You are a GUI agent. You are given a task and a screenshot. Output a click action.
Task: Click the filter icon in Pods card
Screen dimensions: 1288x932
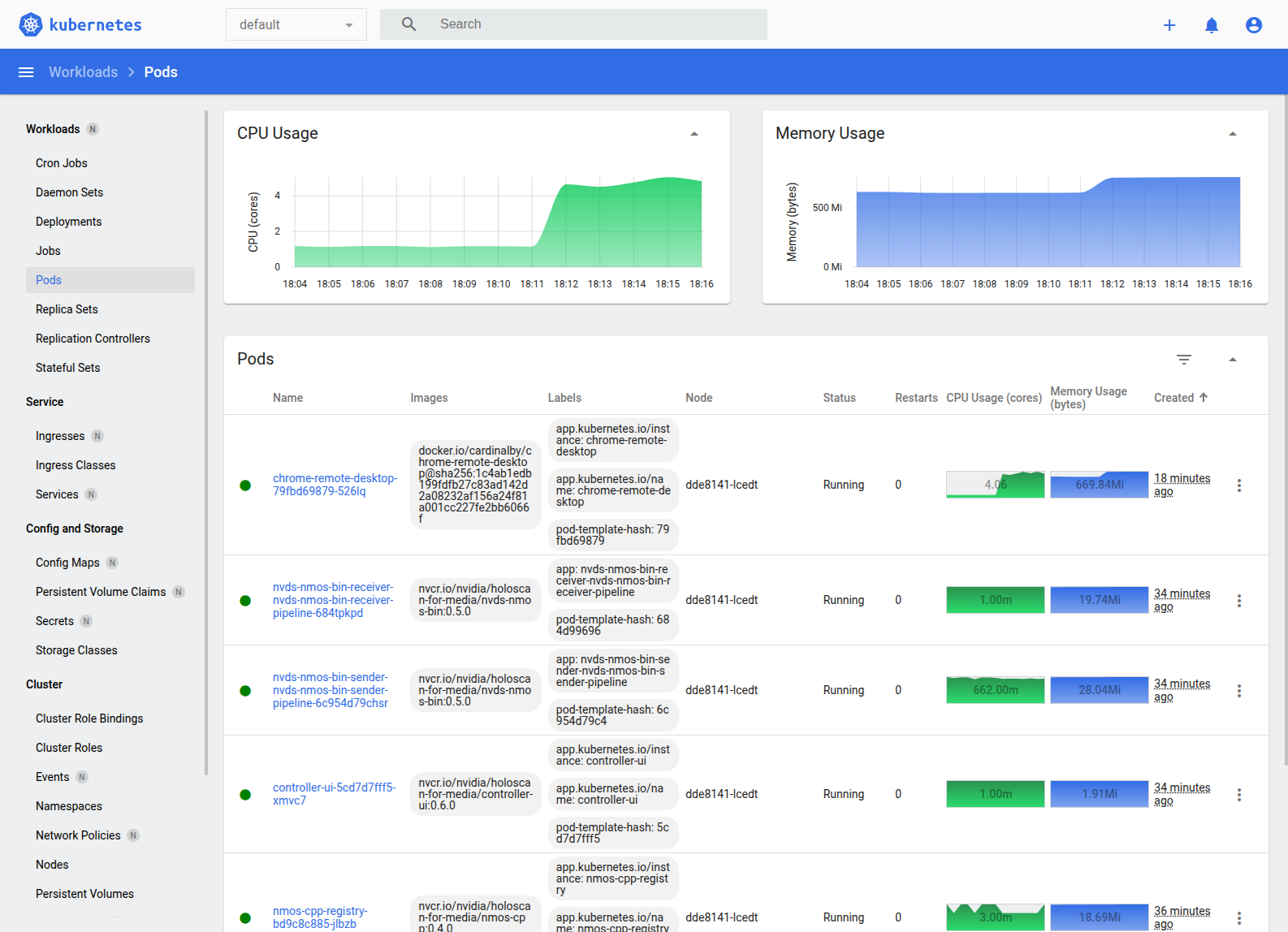(1184, 360)
